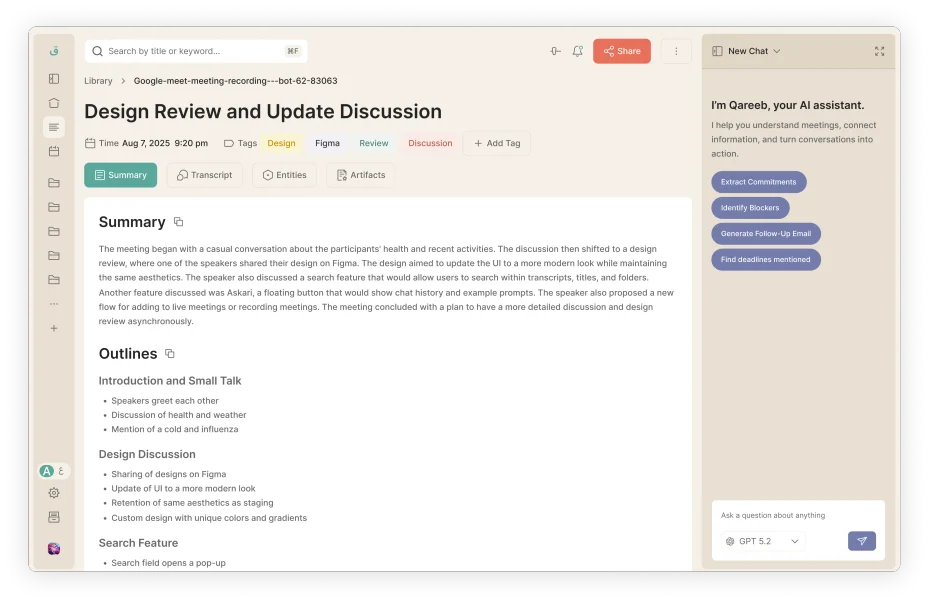
Task: Click 'Sharing of designs on Figma' bullet
Action: click(x=169, y=475)
